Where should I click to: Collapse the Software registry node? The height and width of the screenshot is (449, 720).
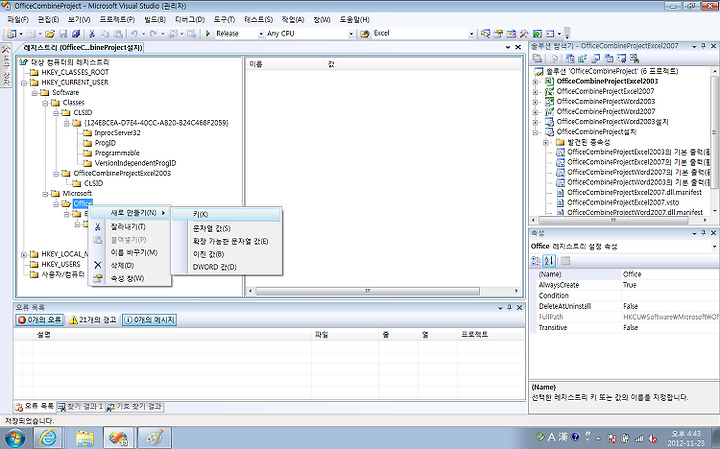pos(34,93)
